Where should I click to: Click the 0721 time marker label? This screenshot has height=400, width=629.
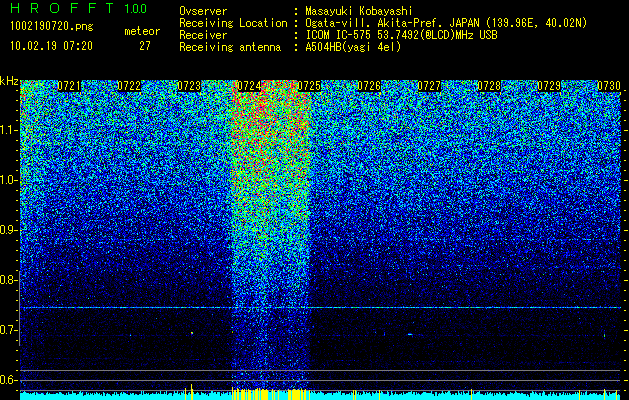pos(69,86)
